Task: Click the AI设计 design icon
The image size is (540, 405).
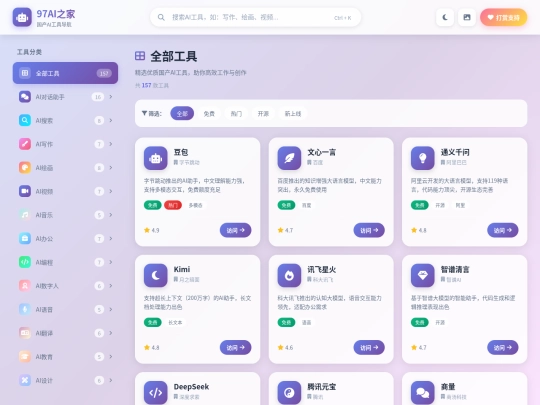Action: point(25,380)
